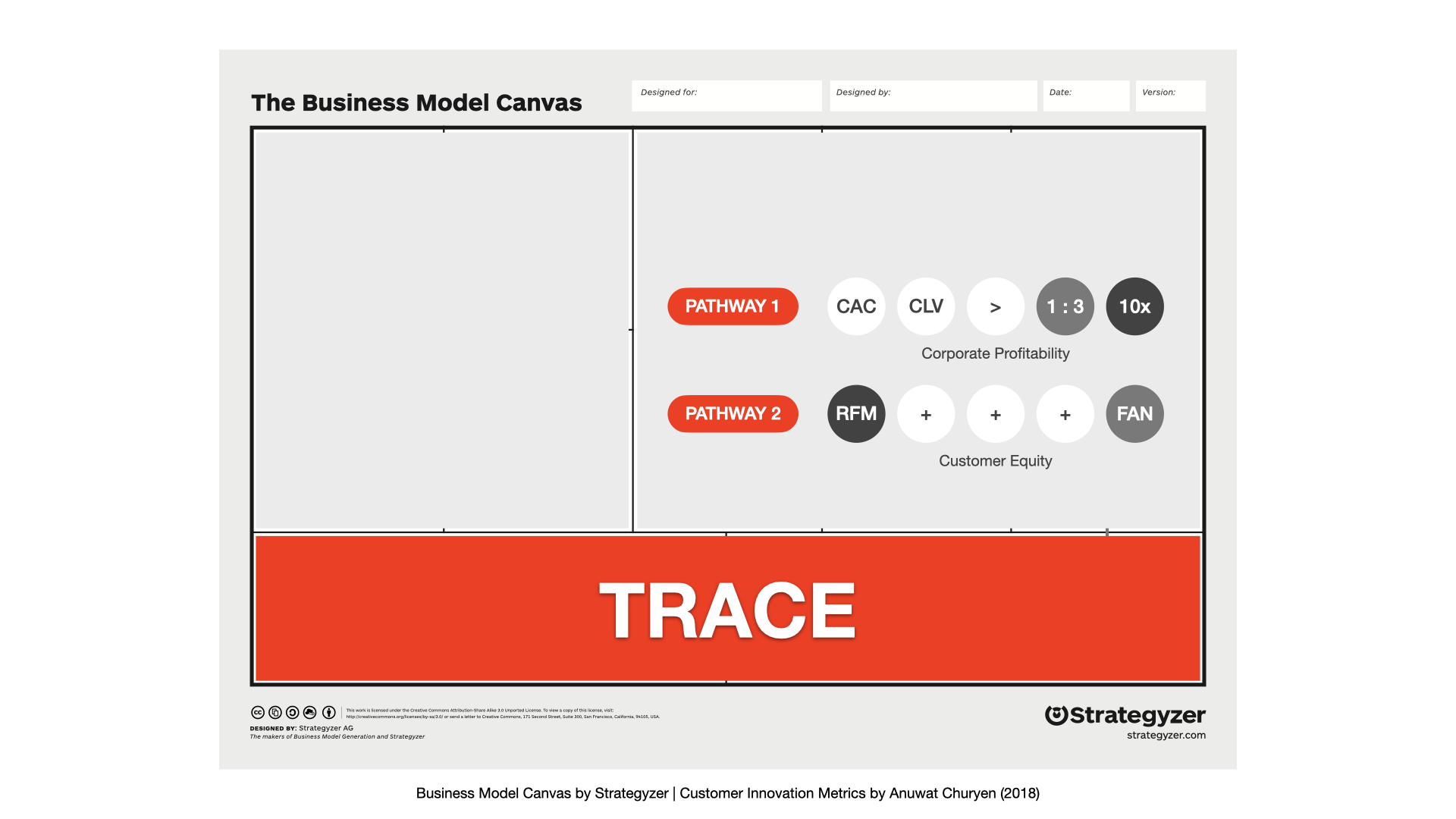1456x819 pixels.
Task: Click the Strategyzer logo
Action: pyautogui.click(x=1125, y=715)
